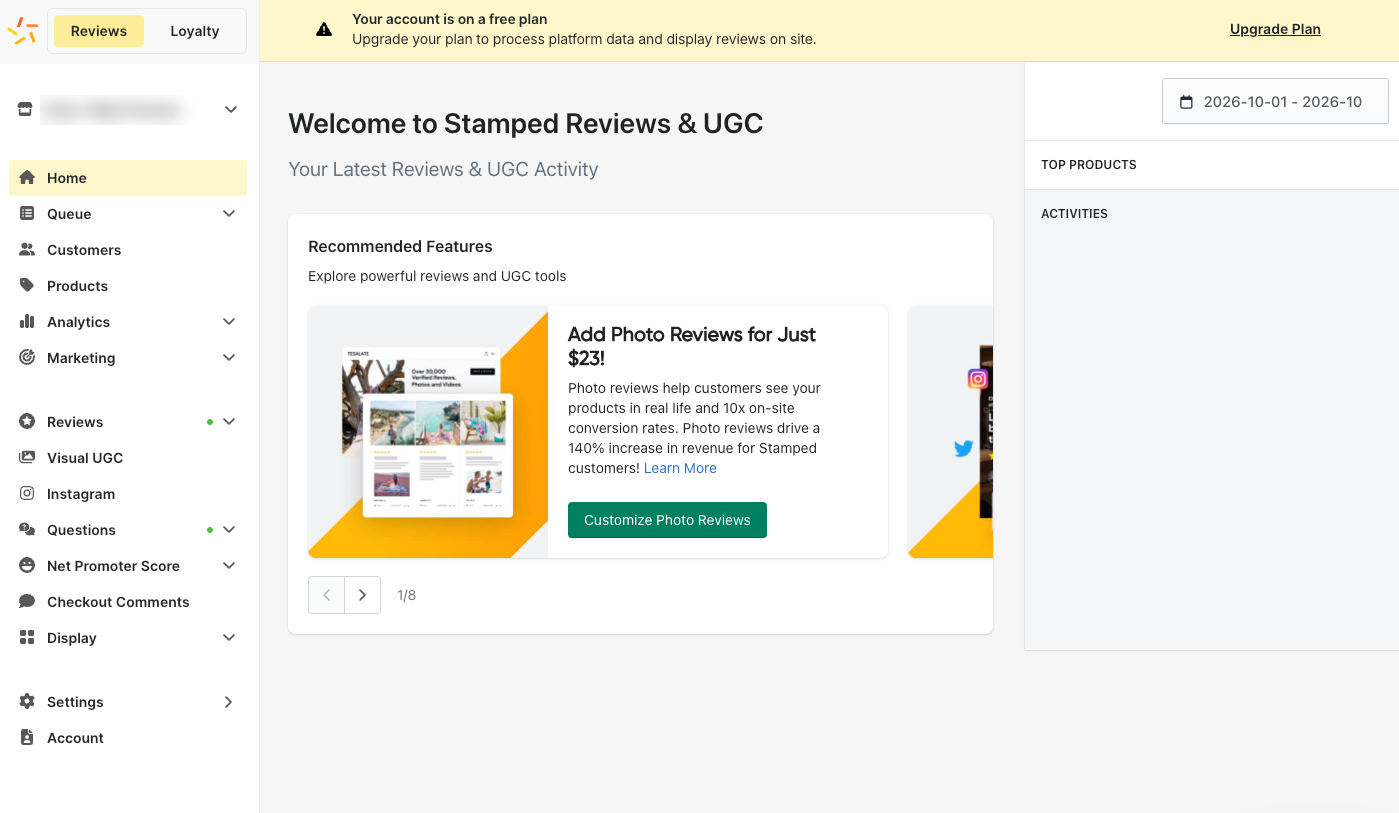
Task: Click the Learn More link
Action: 680,468
